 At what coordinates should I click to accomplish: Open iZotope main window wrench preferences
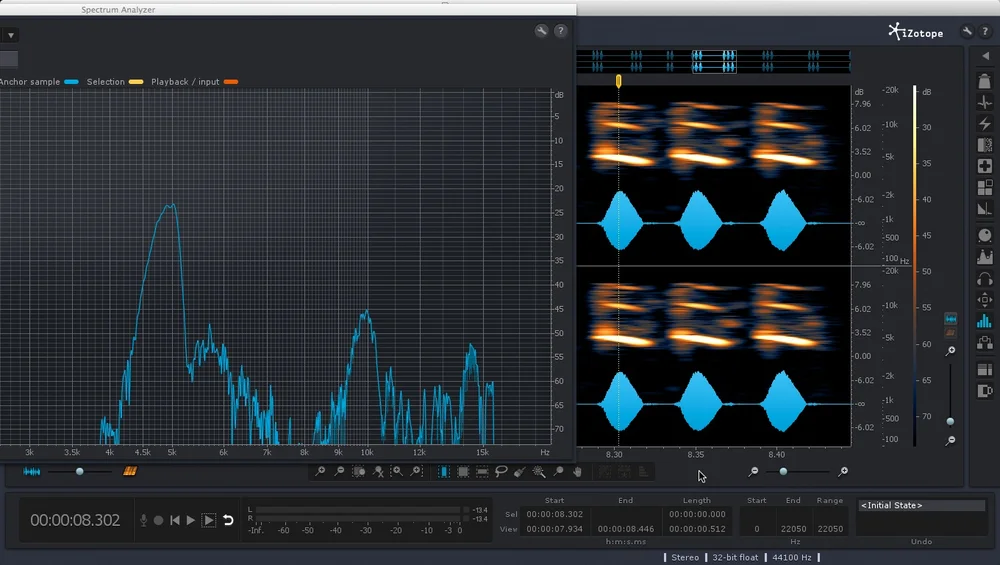click(x=967, y=31)
